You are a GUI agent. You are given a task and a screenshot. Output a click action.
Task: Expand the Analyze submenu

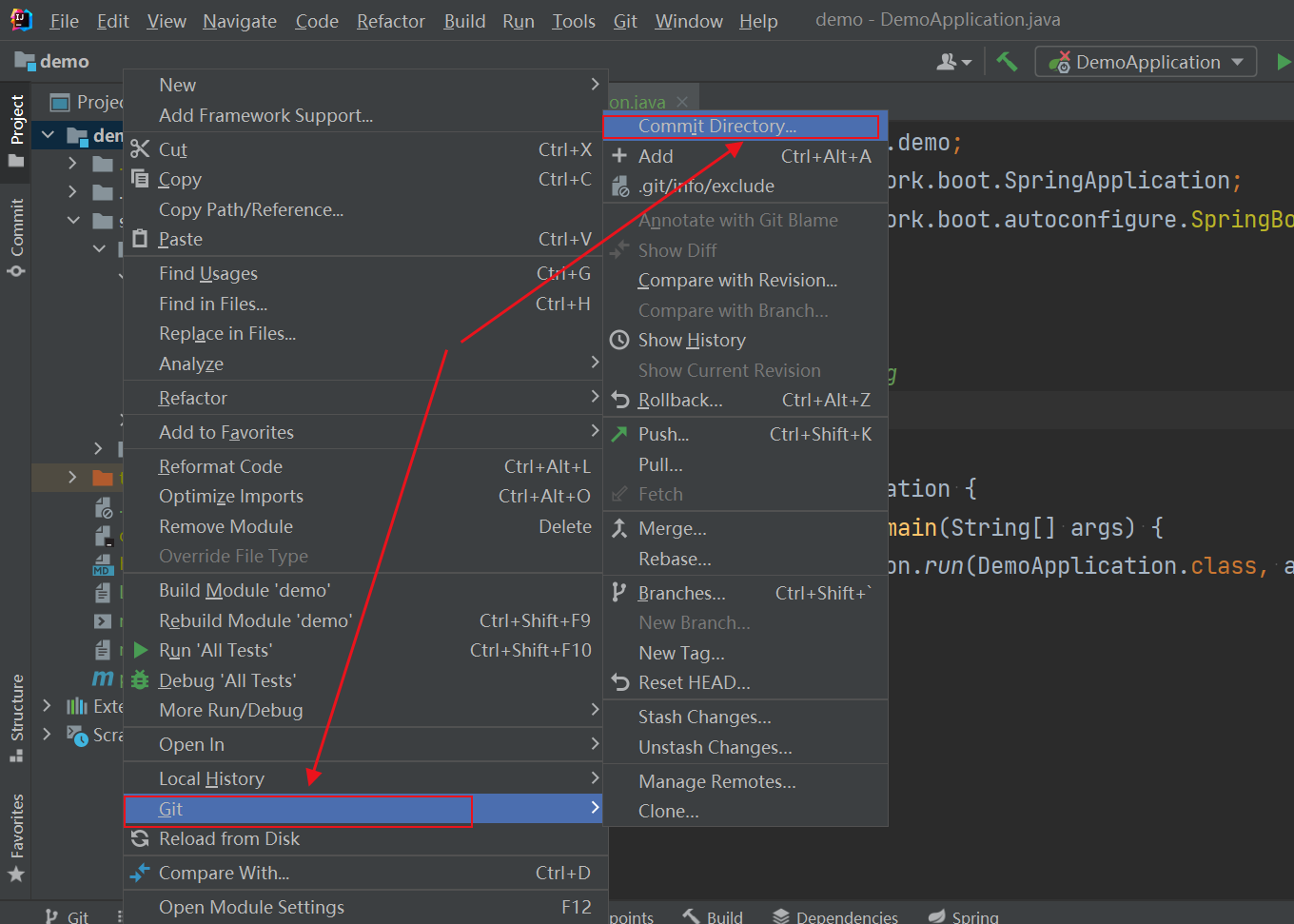click(x=595, y=363)
